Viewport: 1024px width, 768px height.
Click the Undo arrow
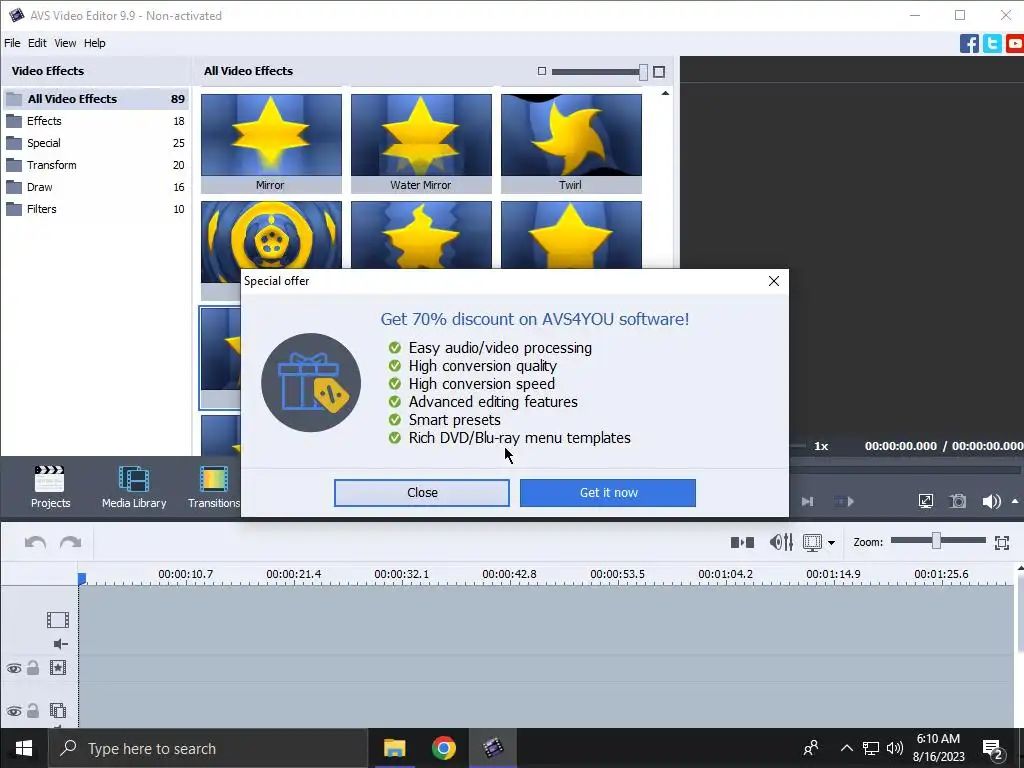[x=35, y=542]
